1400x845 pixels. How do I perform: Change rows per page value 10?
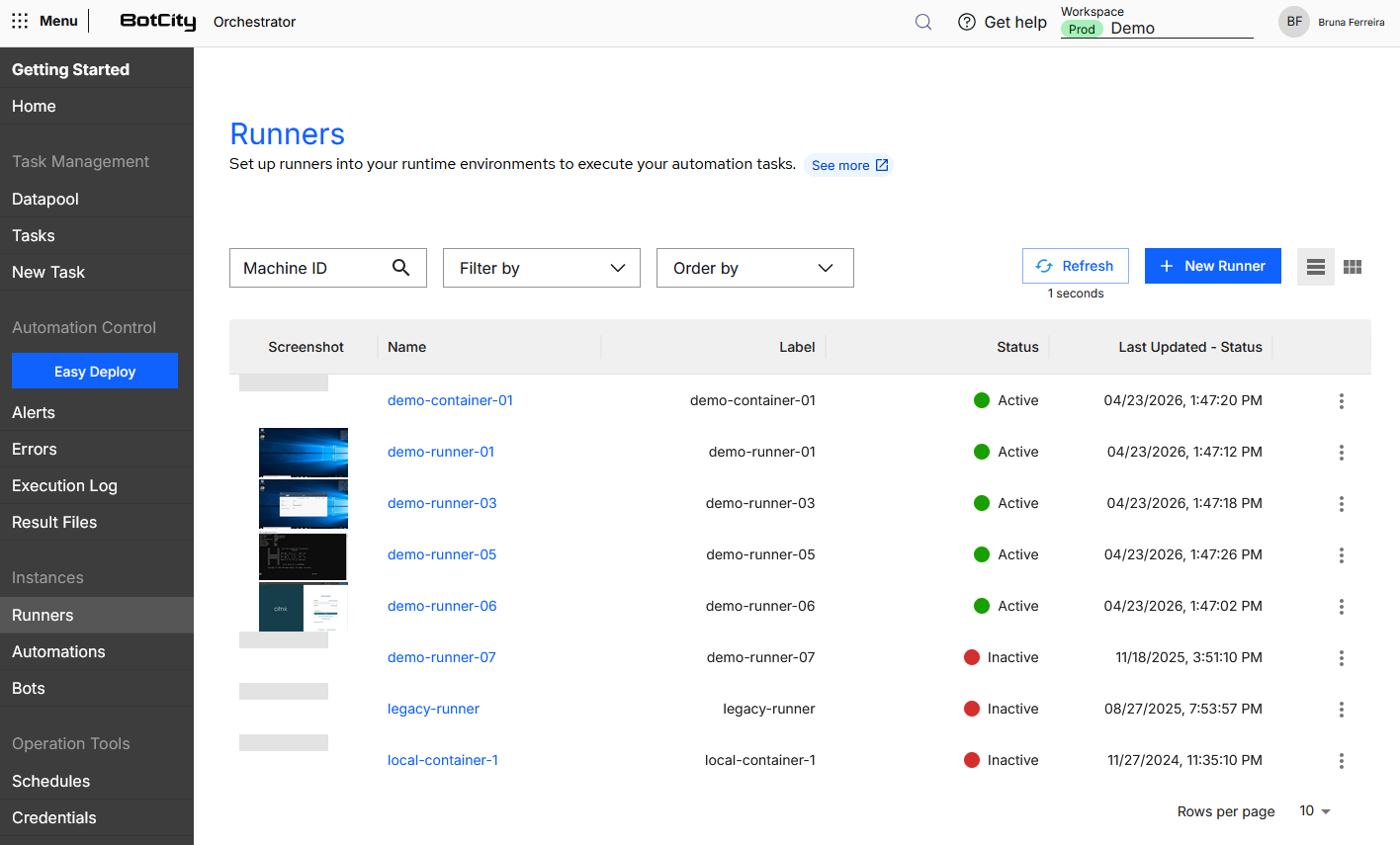1315,811
